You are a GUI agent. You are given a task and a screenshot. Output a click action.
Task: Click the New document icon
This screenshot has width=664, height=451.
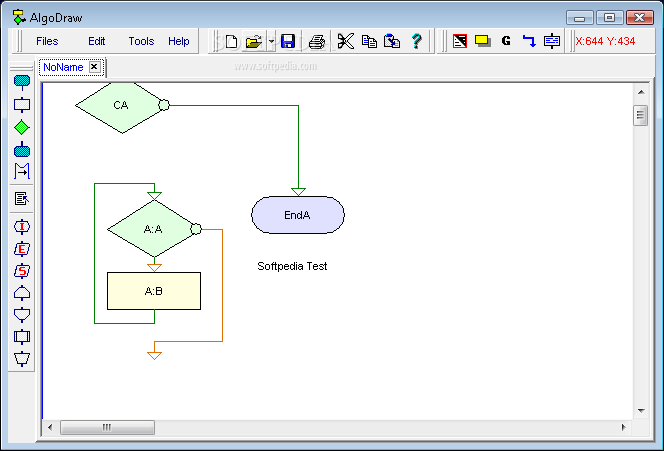[231, 42]
